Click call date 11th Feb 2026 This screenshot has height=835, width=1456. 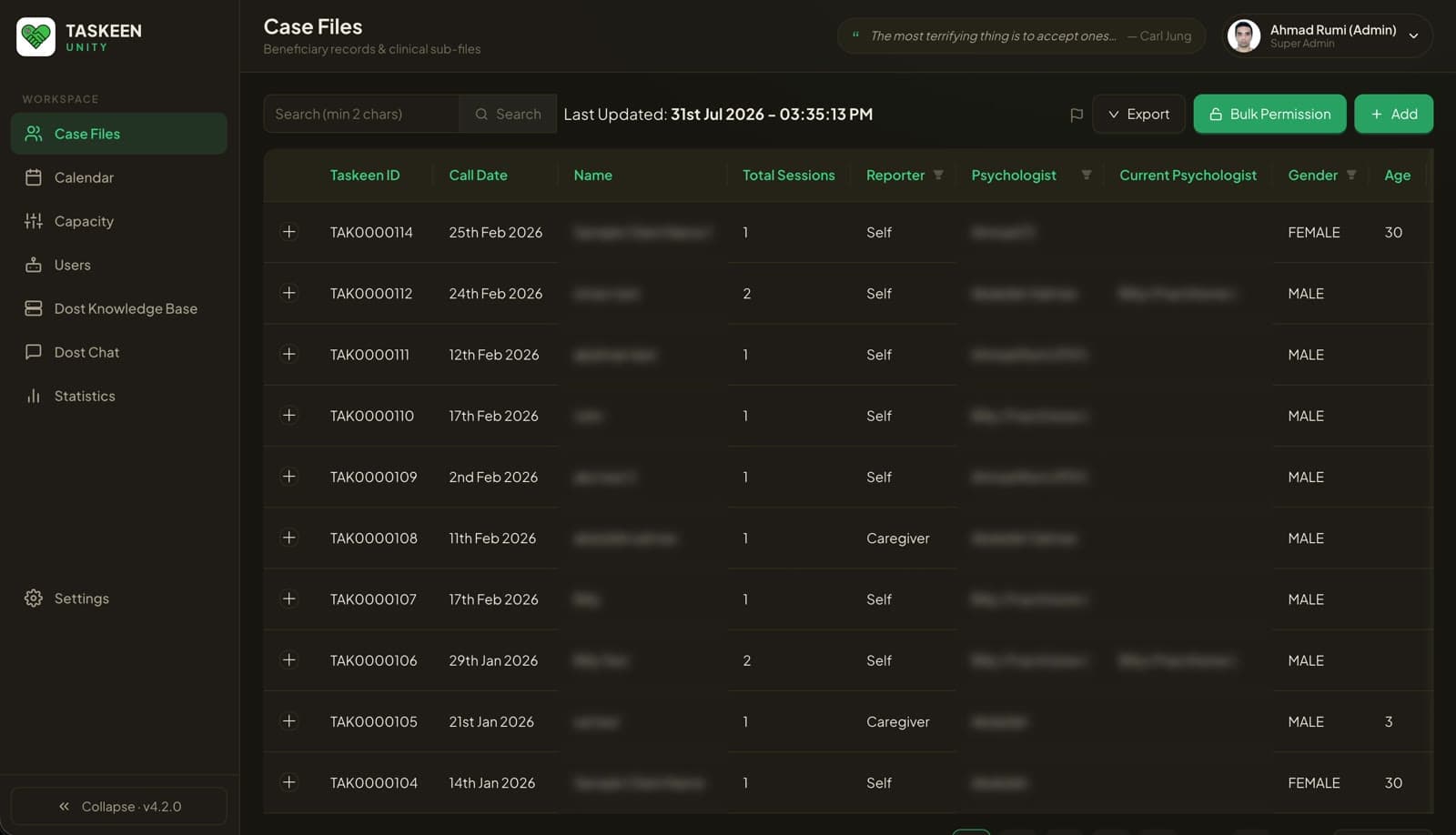coord(492,538)
